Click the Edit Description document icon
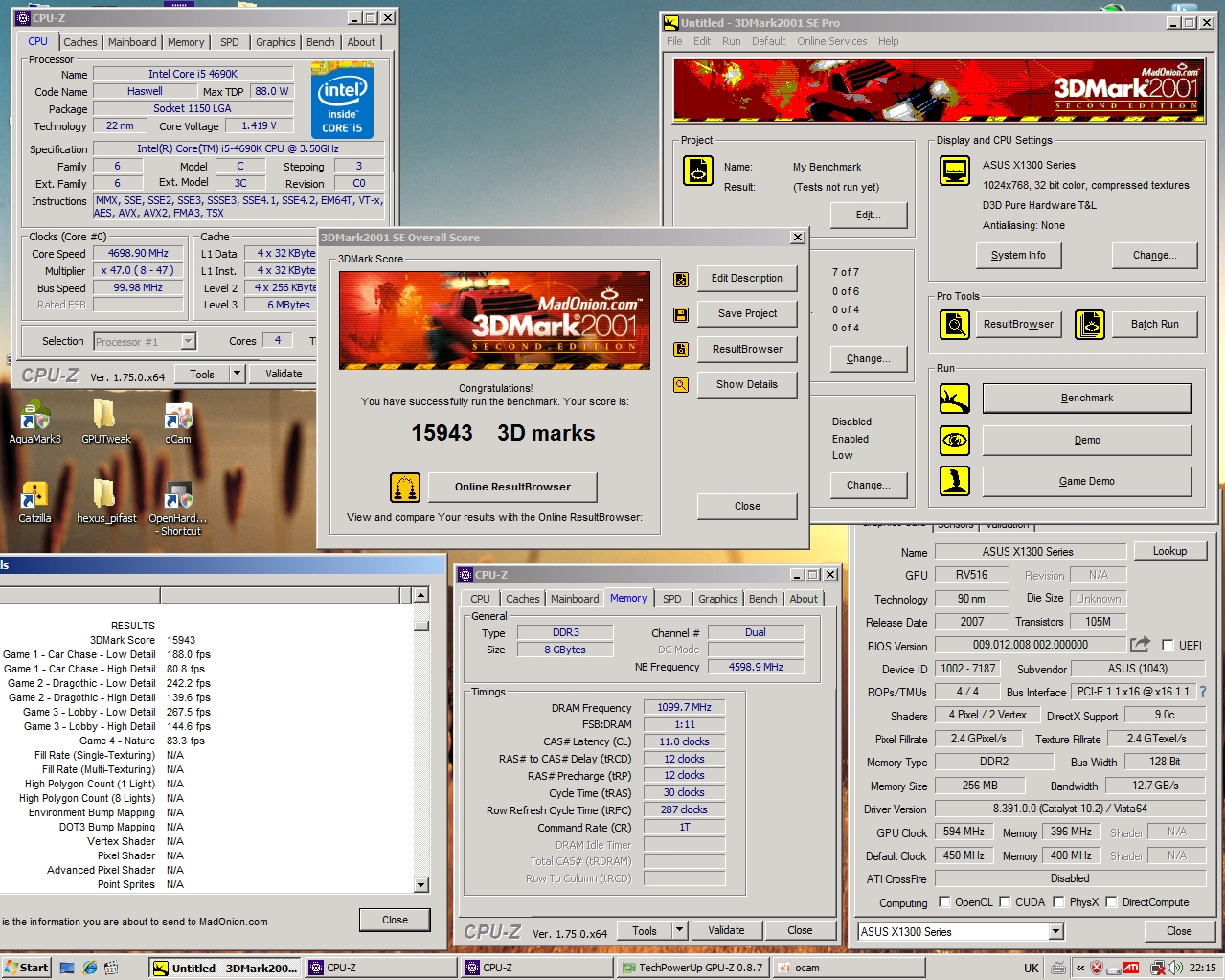The width and height of the screenshot is (1225, 980). coord(681,280)
